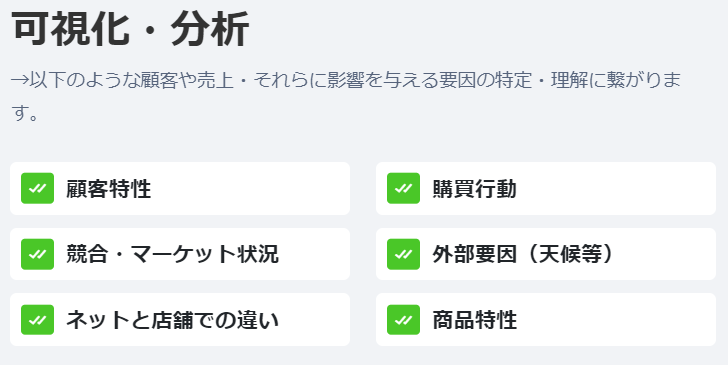Click the green check icon beside 商品特性

(403, 319)
